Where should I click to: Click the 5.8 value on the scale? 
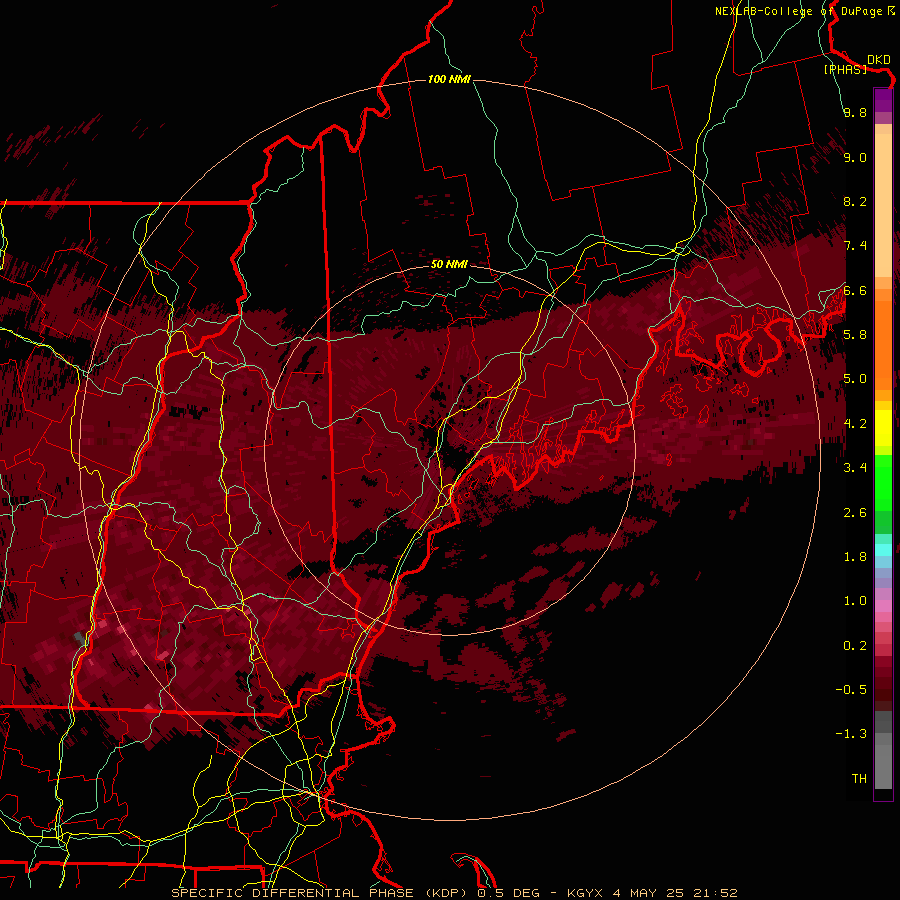[x=855, y=335]
